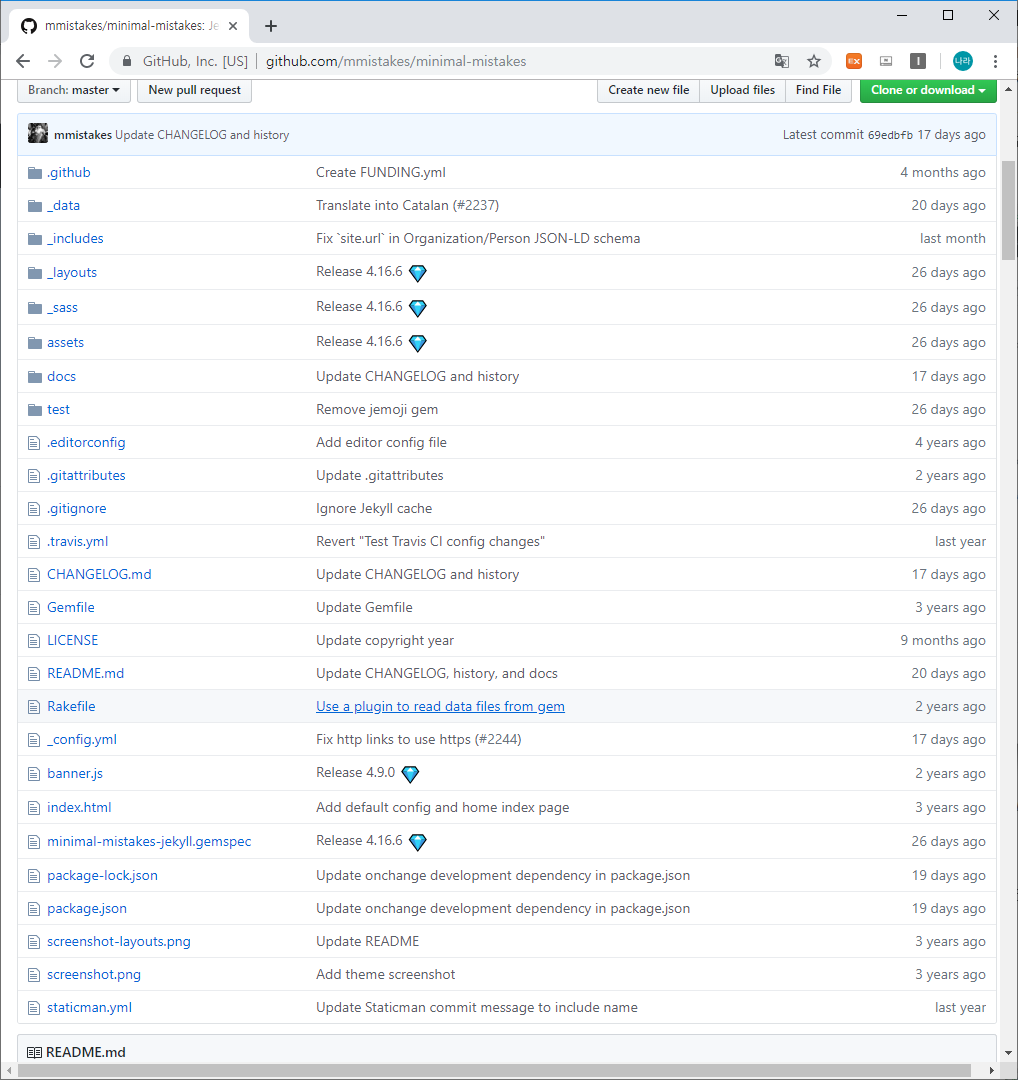This screenshot has height=1080, width=1018.
Task: Click 'Fix http links to use https (#2244)'
Action: click(418, 740)
